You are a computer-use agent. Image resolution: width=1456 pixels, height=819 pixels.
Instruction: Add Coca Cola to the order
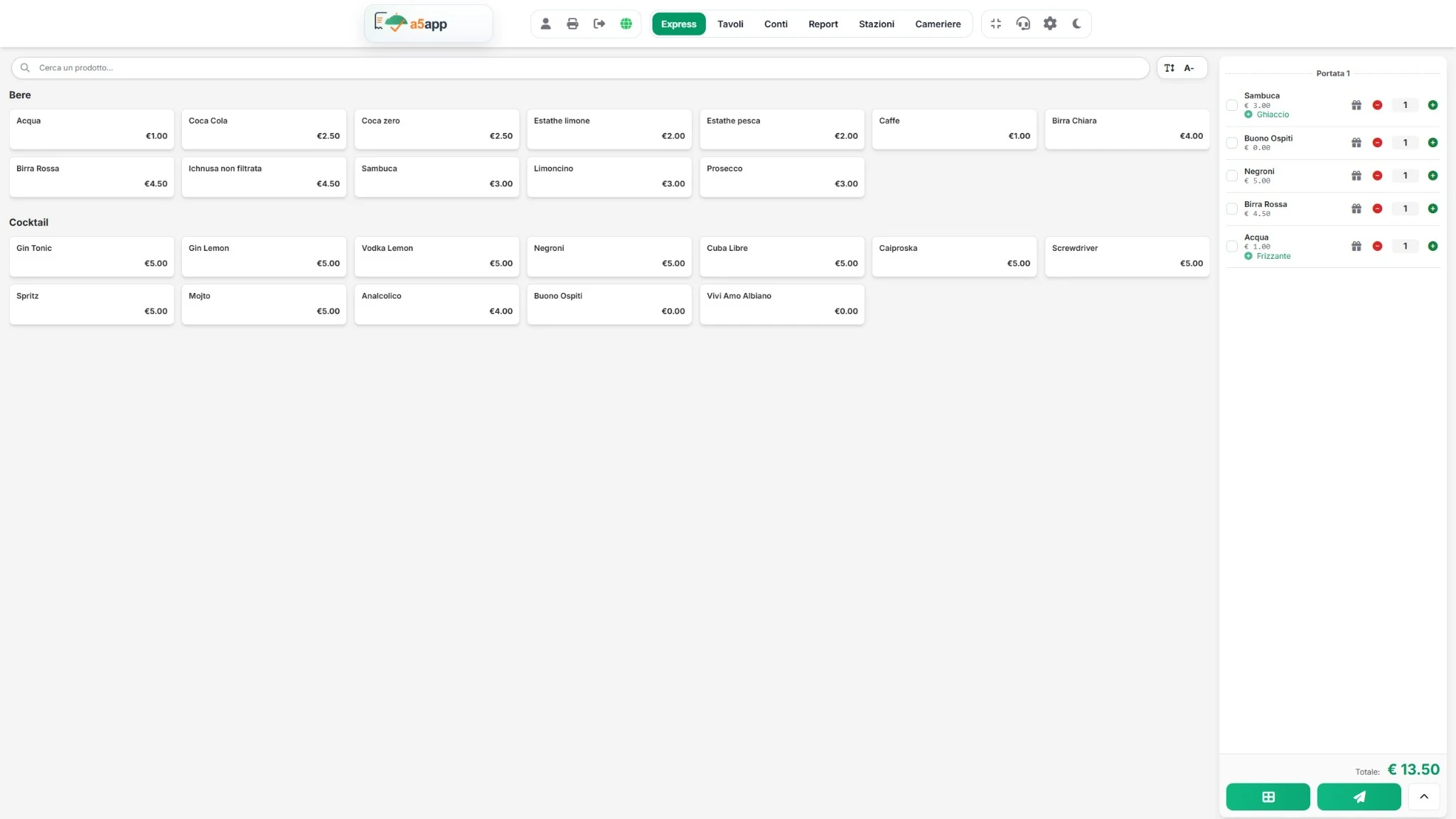[264, 129]
